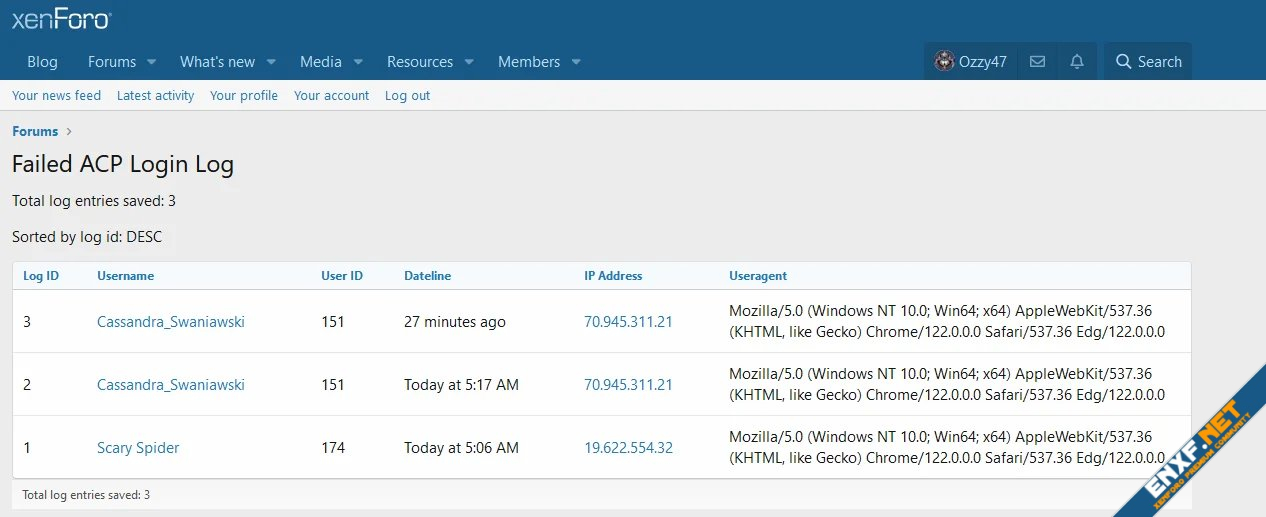Sort by the Dateline column header
This screenshot has height=517, width=1266.
pos(427,276)
